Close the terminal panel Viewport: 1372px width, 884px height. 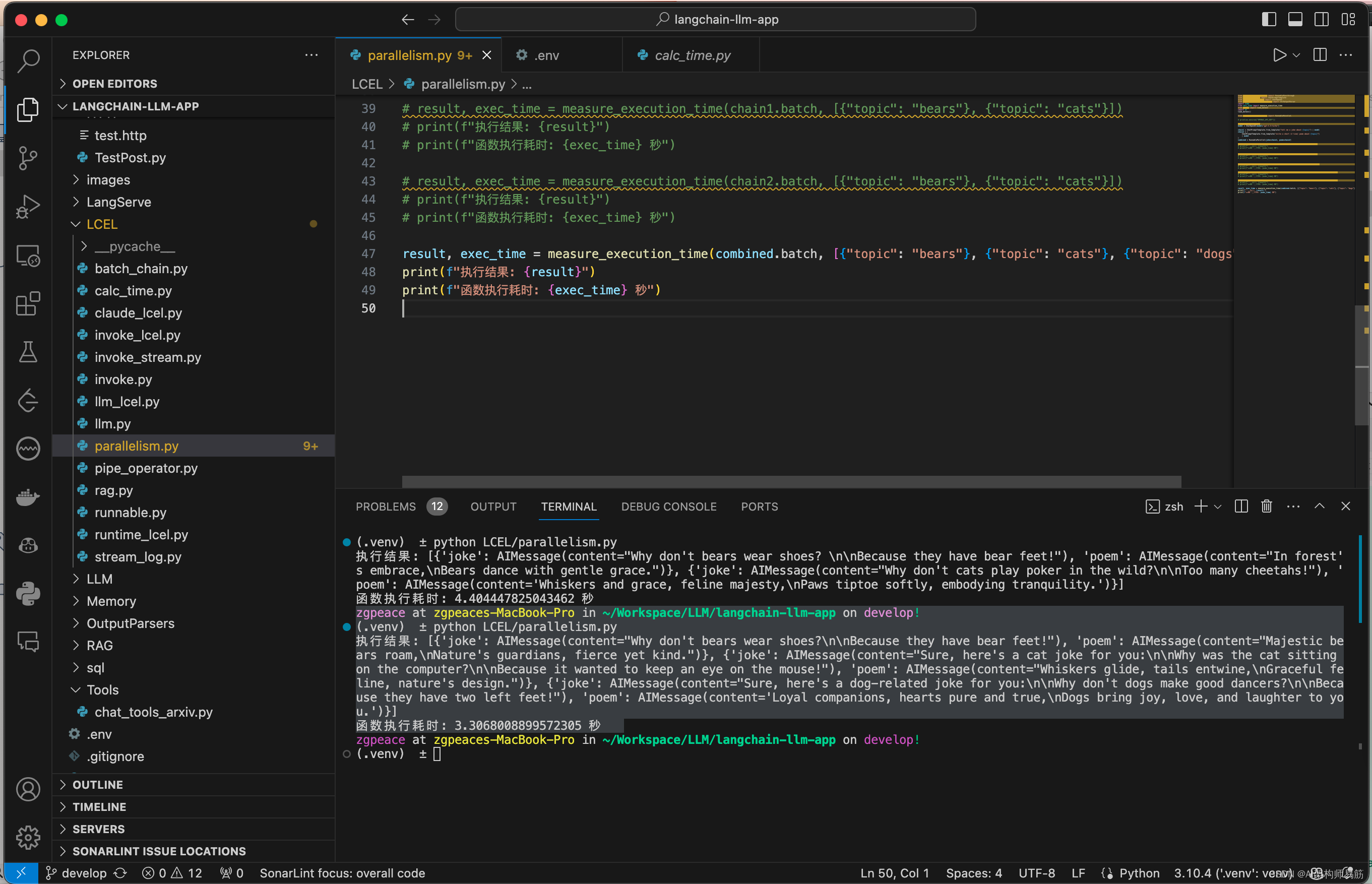pyautogui.click(x=1346, y=507)
